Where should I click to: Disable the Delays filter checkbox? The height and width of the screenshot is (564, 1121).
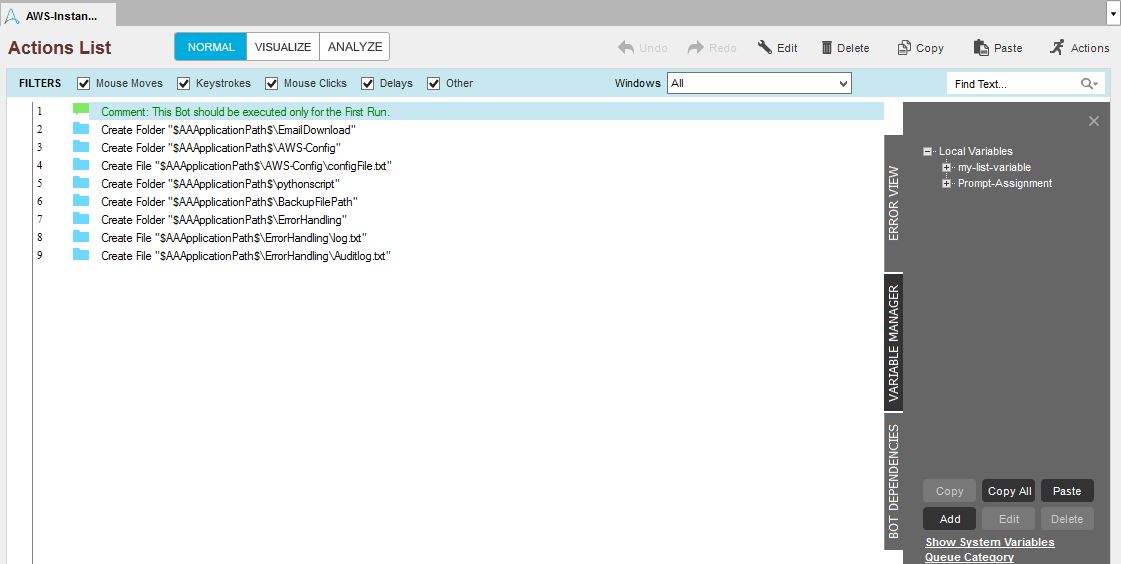click(368, 84)
